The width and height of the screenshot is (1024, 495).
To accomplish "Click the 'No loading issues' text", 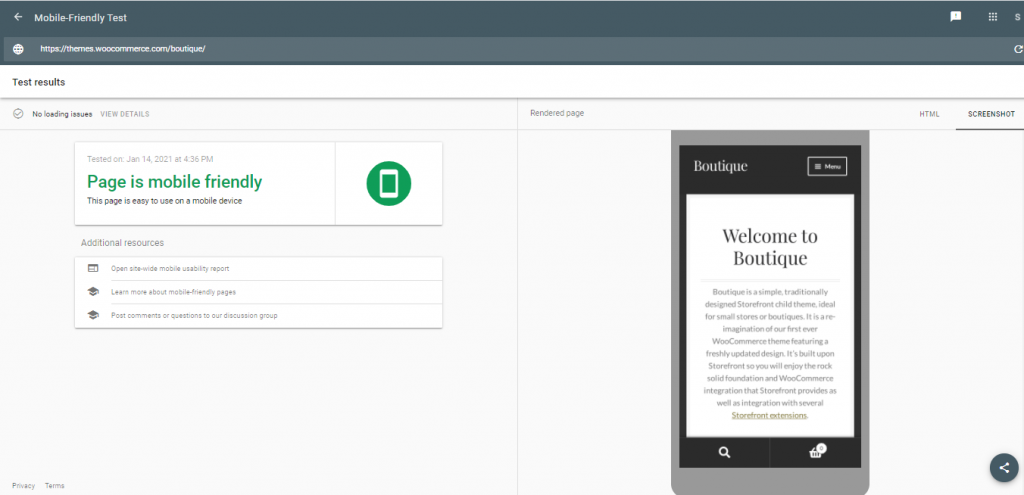I will point(62,114).
